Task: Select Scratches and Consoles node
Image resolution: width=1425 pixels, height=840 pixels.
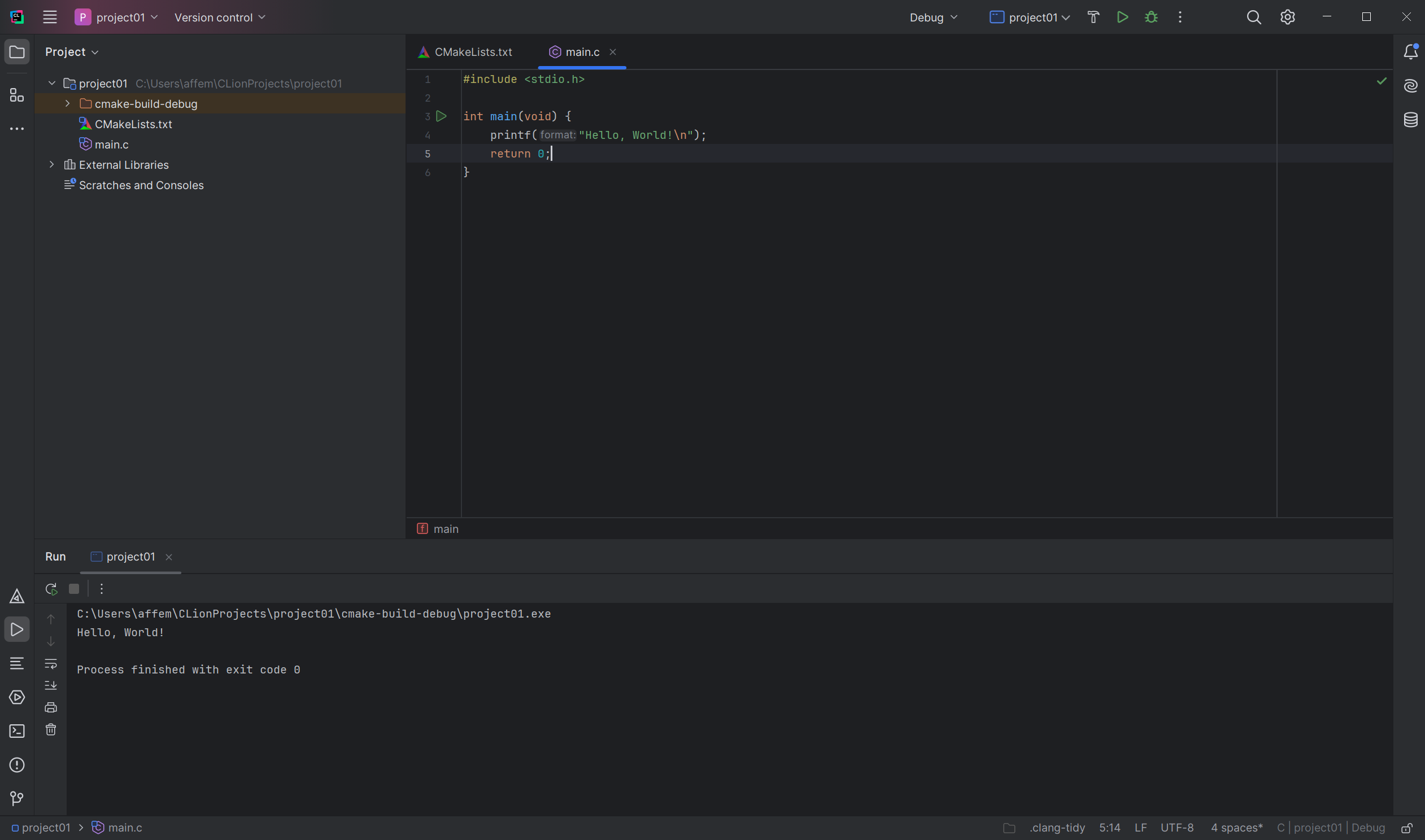Action: (x=141, y=186)
